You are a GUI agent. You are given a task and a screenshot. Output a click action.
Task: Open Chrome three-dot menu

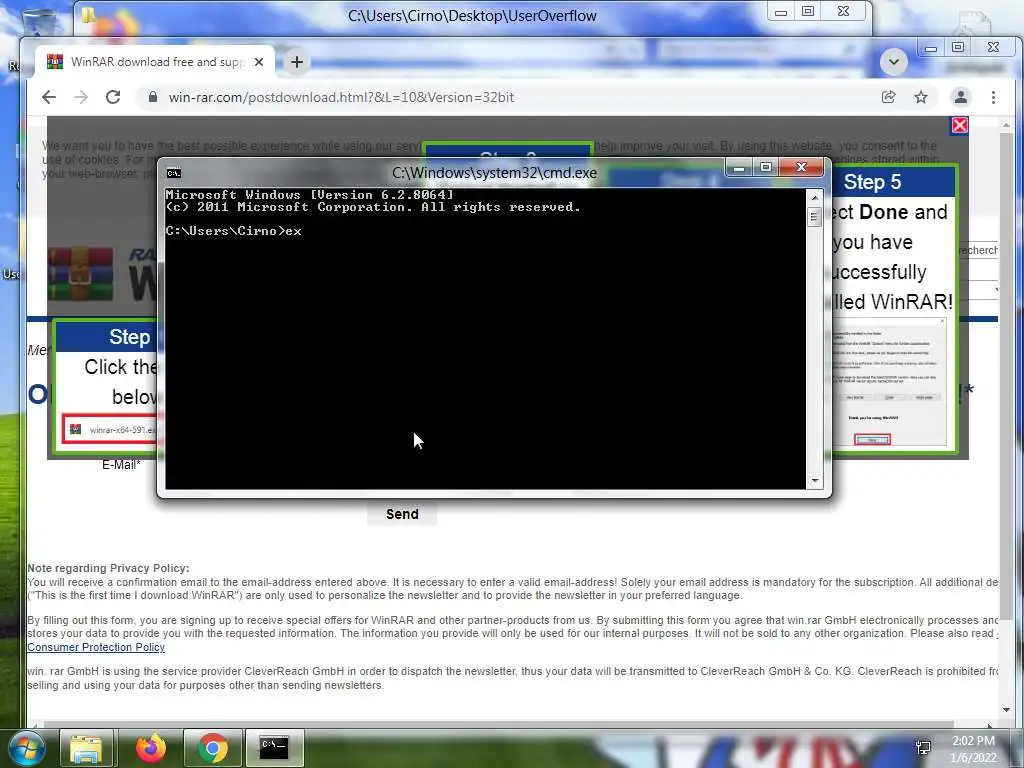[x=993, y=97]
